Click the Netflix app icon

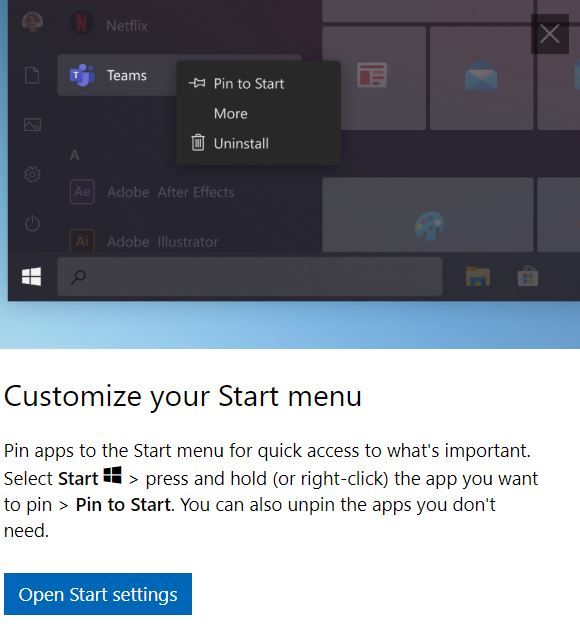pyautogui.click(x=82, y=23)
